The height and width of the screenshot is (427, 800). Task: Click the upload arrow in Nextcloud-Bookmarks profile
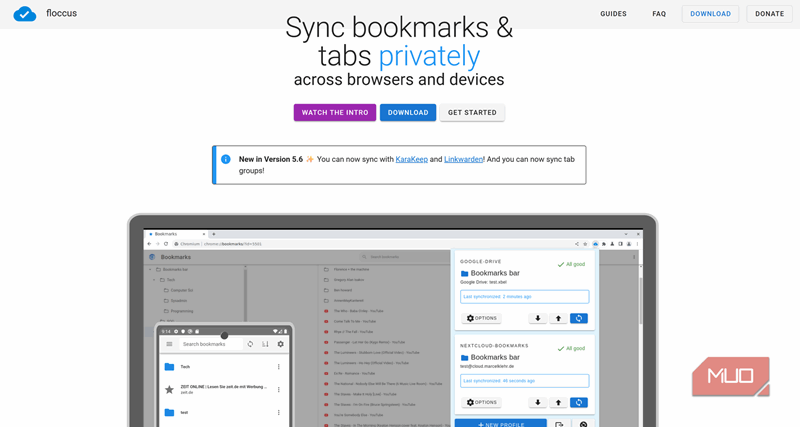click(x=558, y=402)
